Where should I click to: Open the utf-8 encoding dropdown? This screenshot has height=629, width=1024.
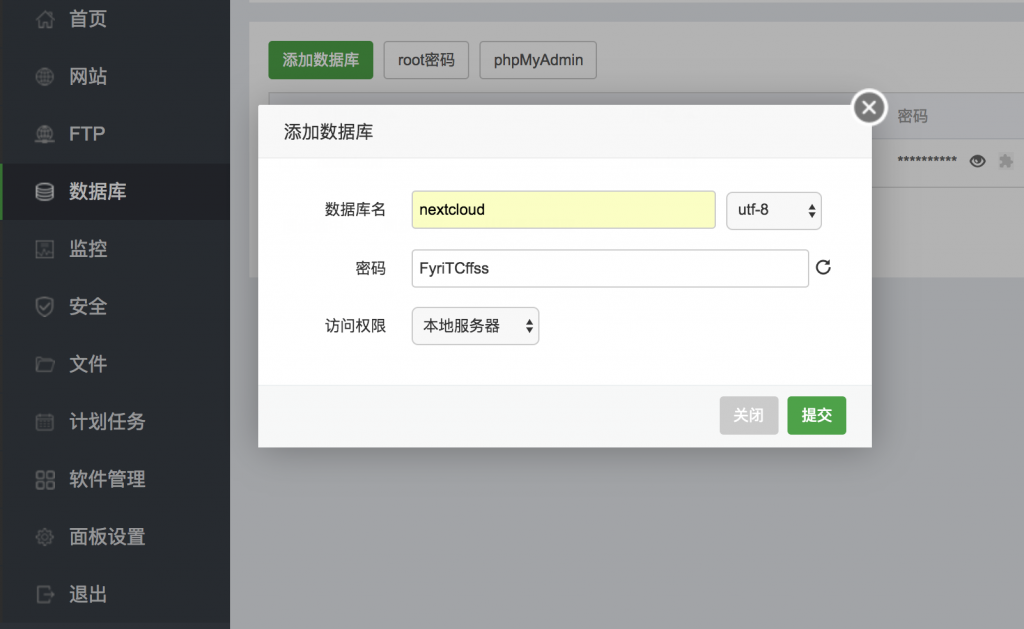tap(774, 210)
